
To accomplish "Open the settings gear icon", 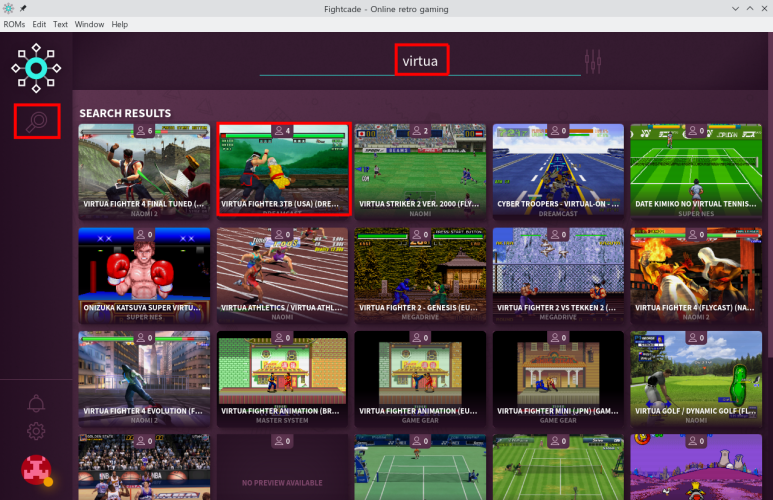I will tap(36, 431).
